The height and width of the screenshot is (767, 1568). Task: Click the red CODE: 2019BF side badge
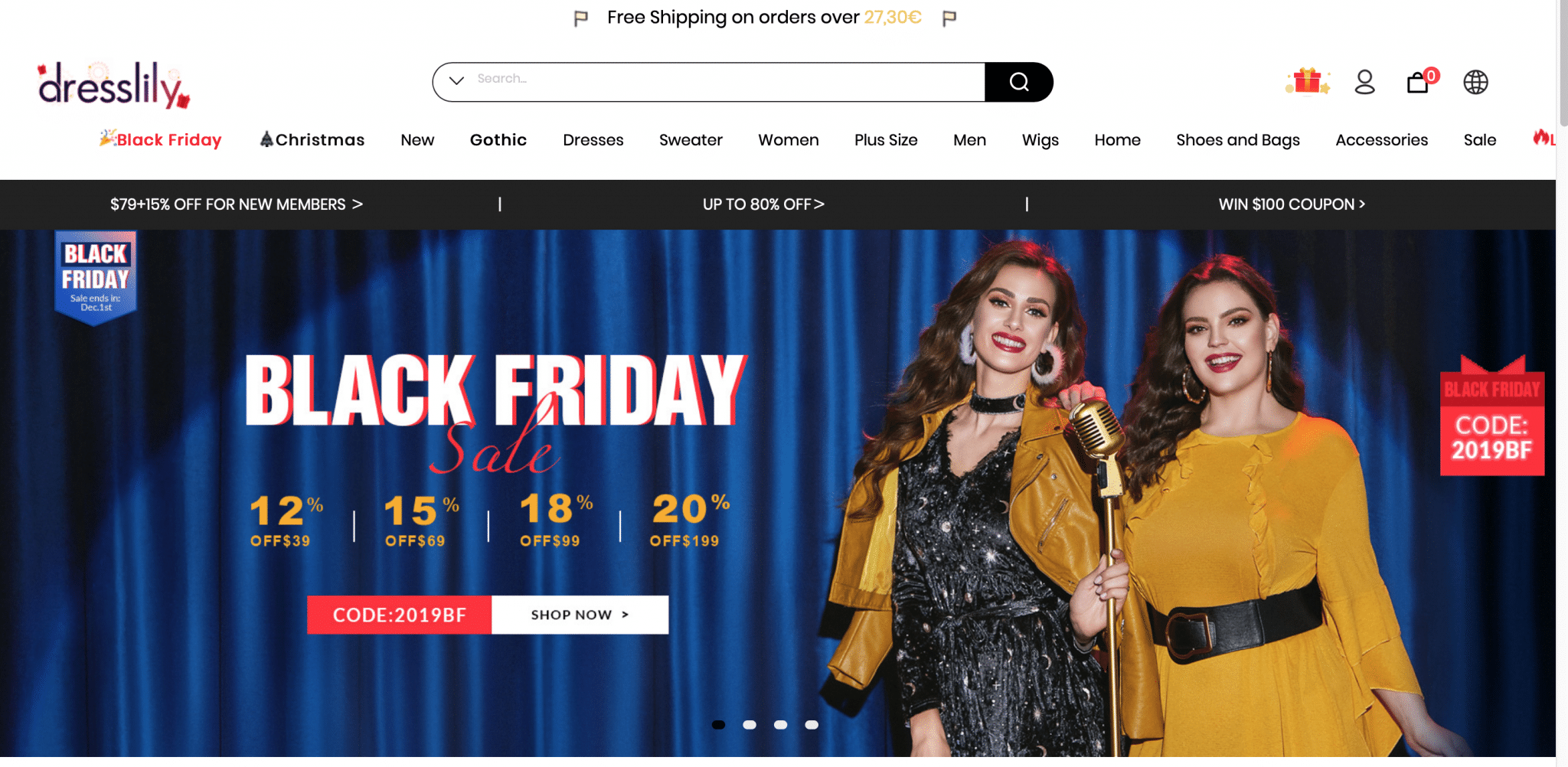coord(1492,416)
